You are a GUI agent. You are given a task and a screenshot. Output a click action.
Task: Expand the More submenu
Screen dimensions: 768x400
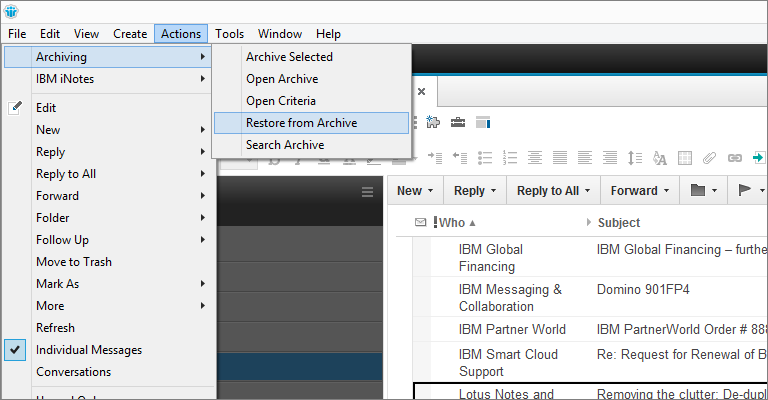pos(108,306)
